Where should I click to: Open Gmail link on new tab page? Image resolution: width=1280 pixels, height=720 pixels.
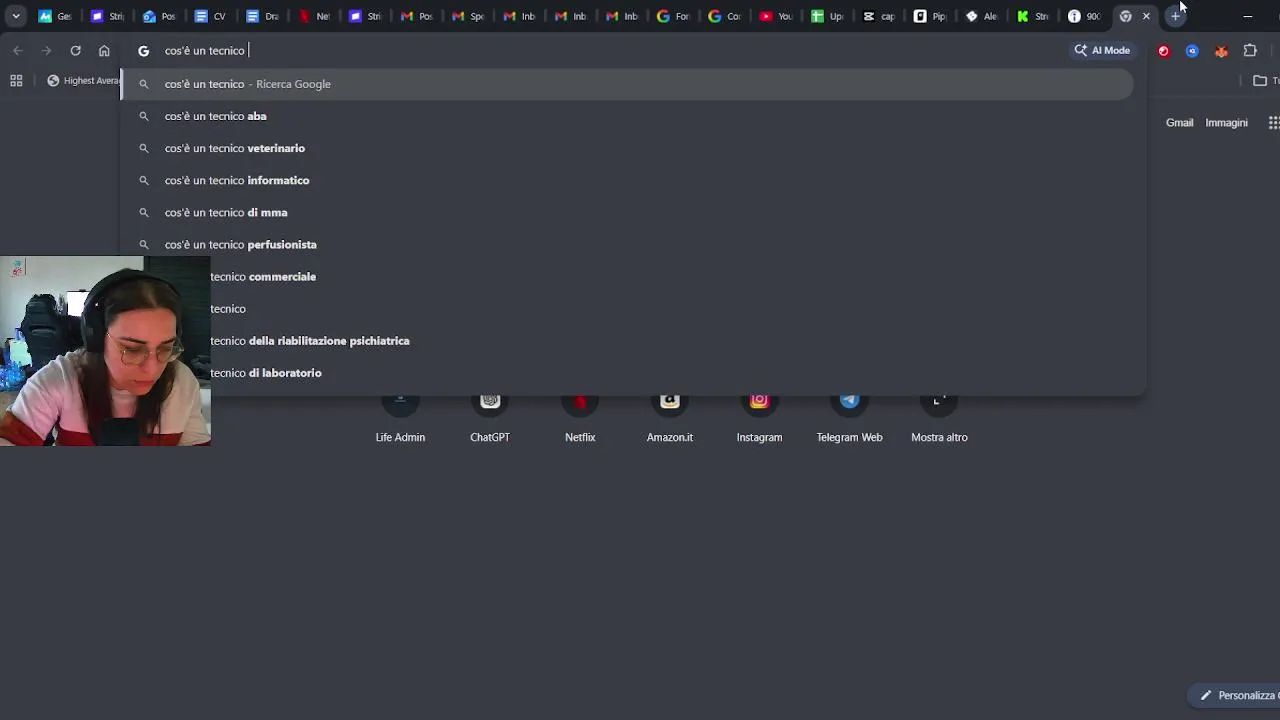click(1179, 123)
